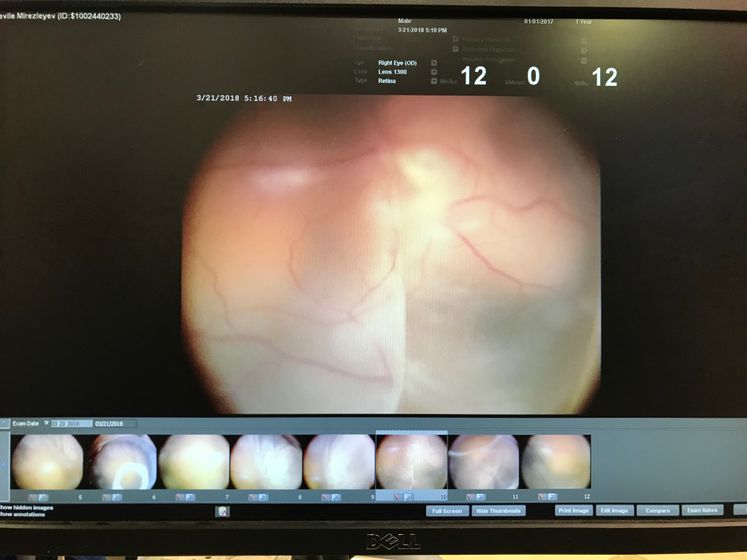
Task: Click the timestamp 3/21/2018 5:16:40 PM
Action: tap(244, 98)
